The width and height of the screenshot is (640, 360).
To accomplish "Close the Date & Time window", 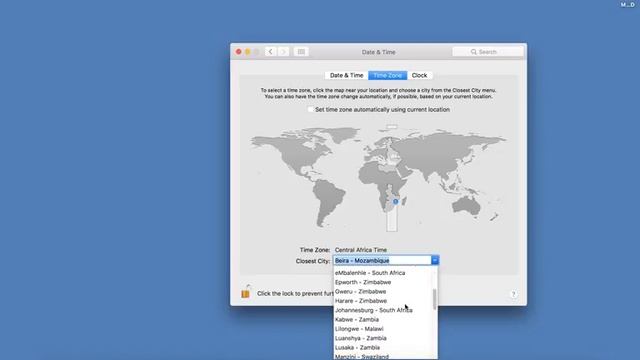I will click(x=239, y=52).
